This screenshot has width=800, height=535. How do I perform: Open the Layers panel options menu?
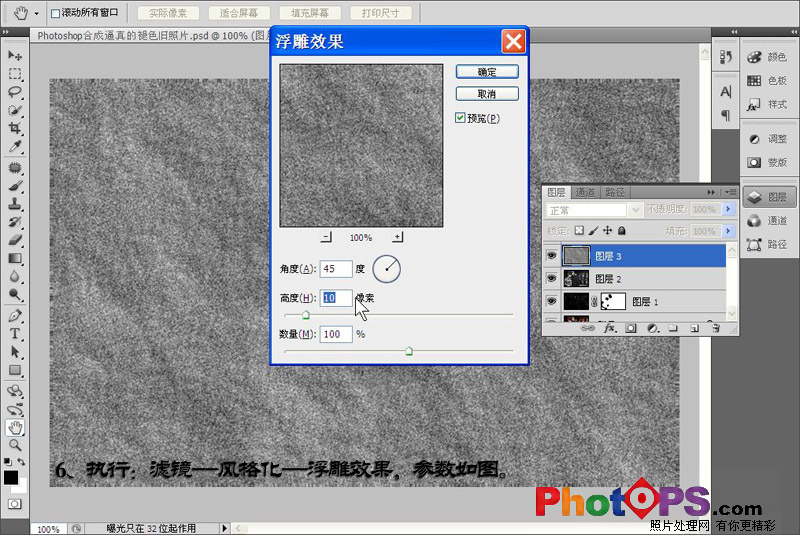pyautogui.click(x=730, y=192)
